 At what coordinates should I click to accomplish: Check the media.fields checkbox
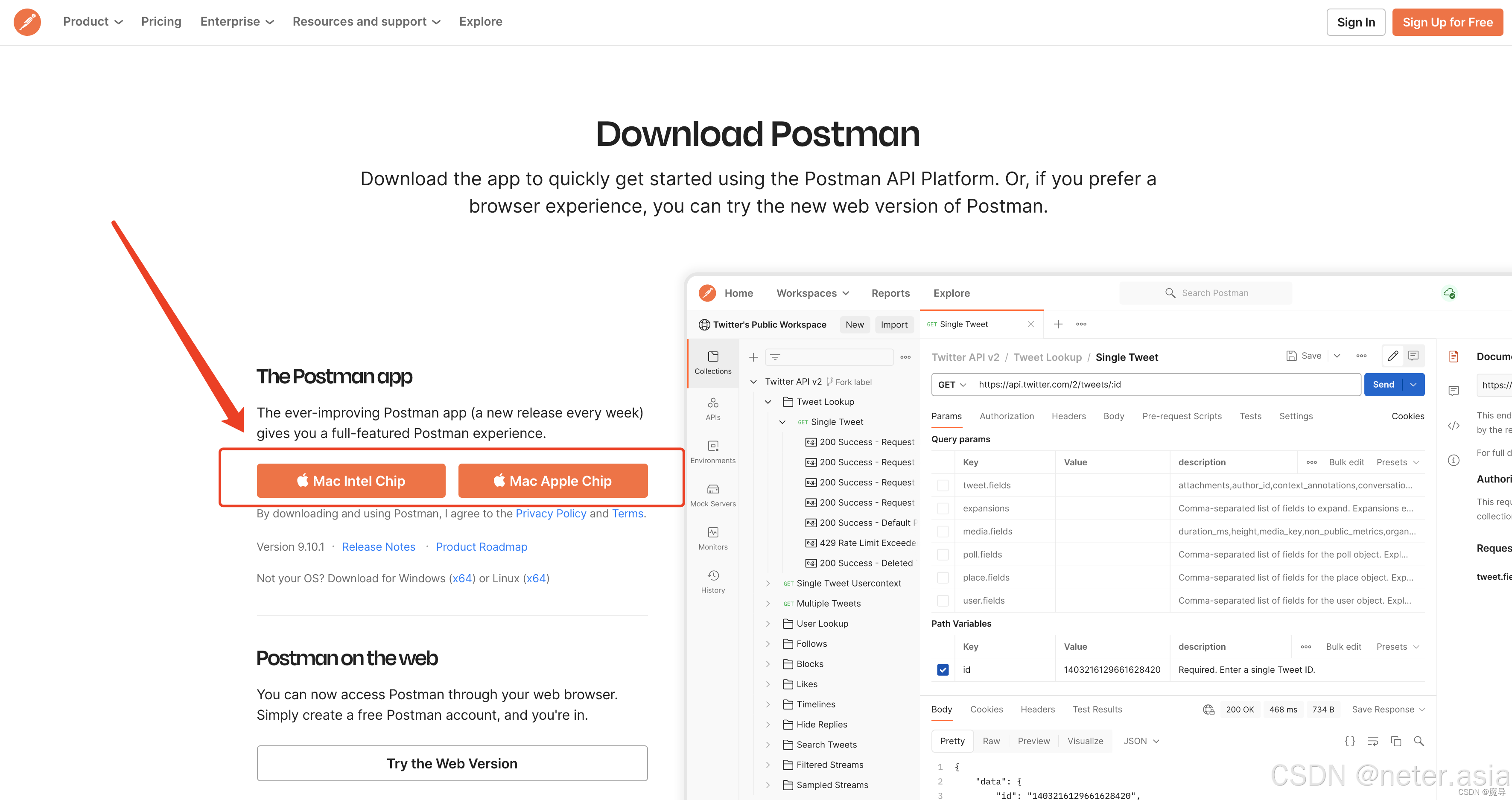[x=943, y=531]
